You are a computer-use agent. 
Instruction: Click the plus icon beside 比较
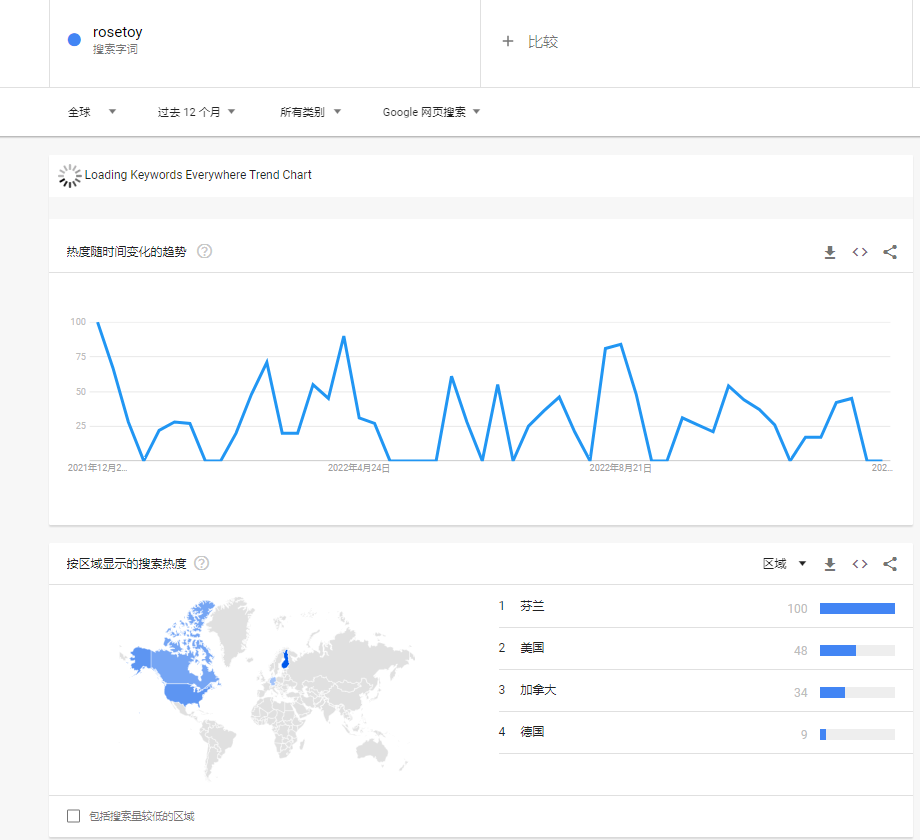(508, 42)
